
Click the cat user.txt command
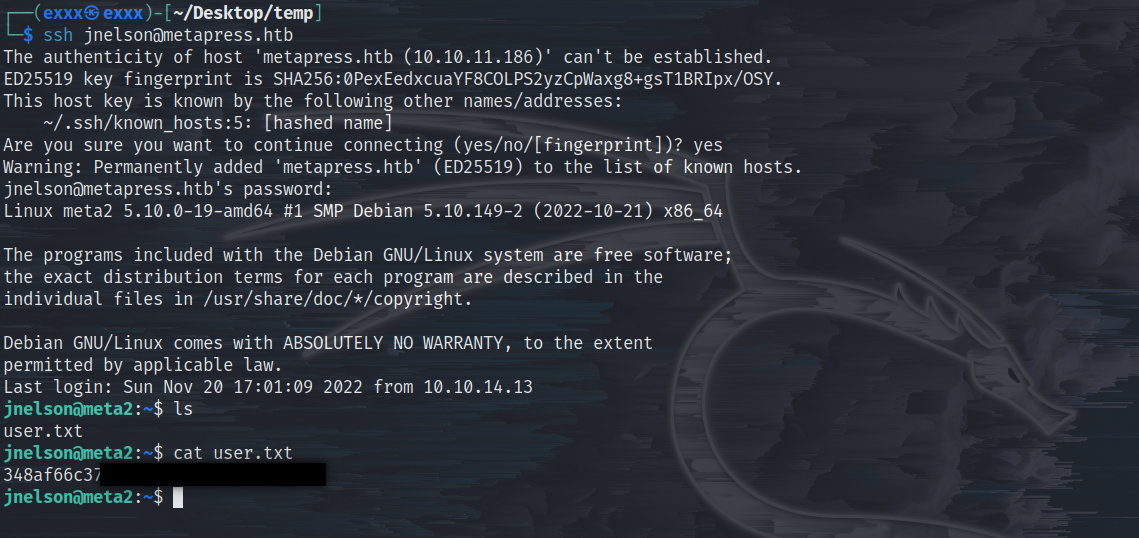pos(232,454)
